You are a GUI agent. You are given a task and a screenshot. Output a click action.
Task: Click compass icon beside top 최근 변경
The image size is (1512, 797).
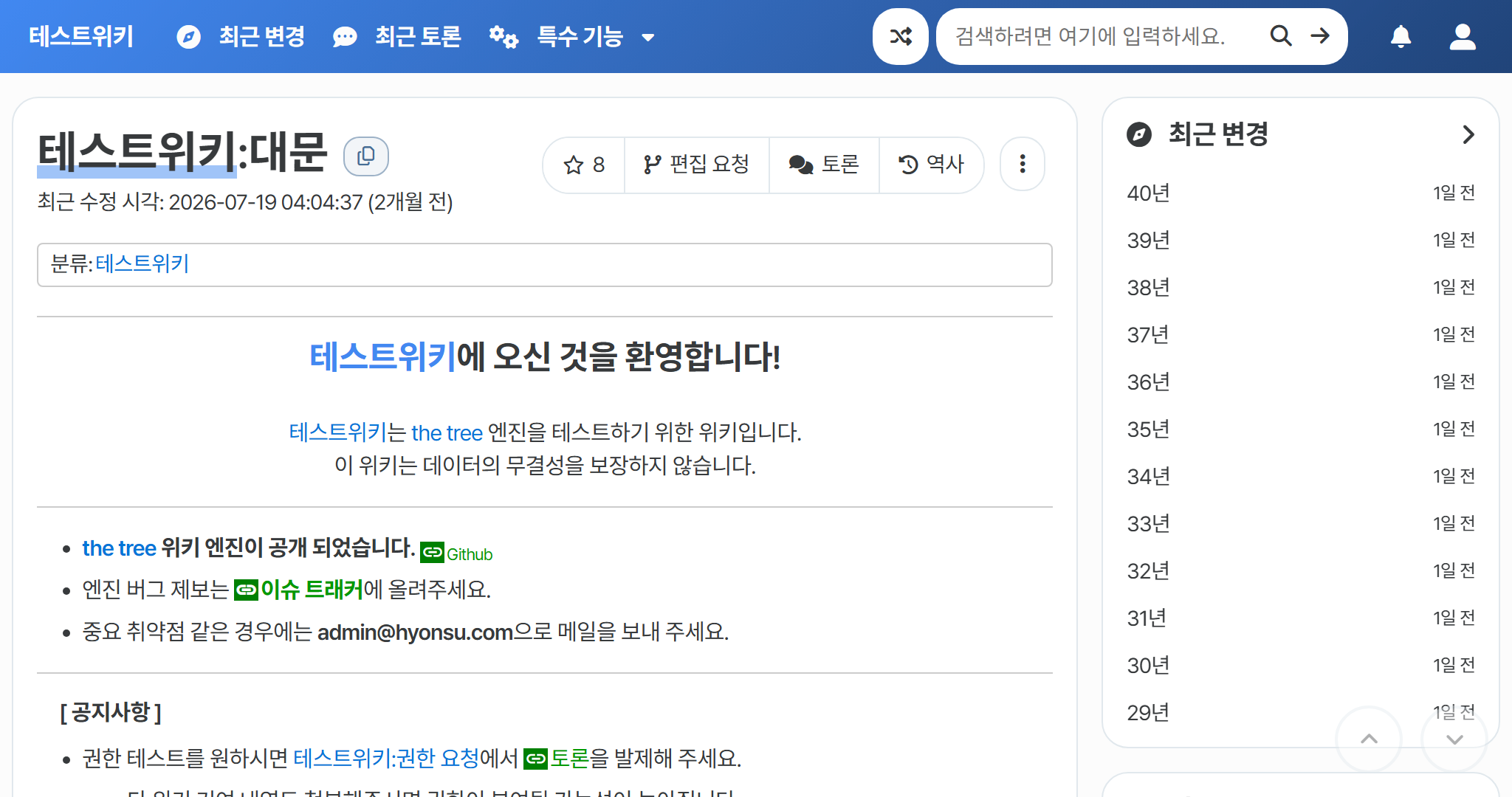(x=189, y=36)
